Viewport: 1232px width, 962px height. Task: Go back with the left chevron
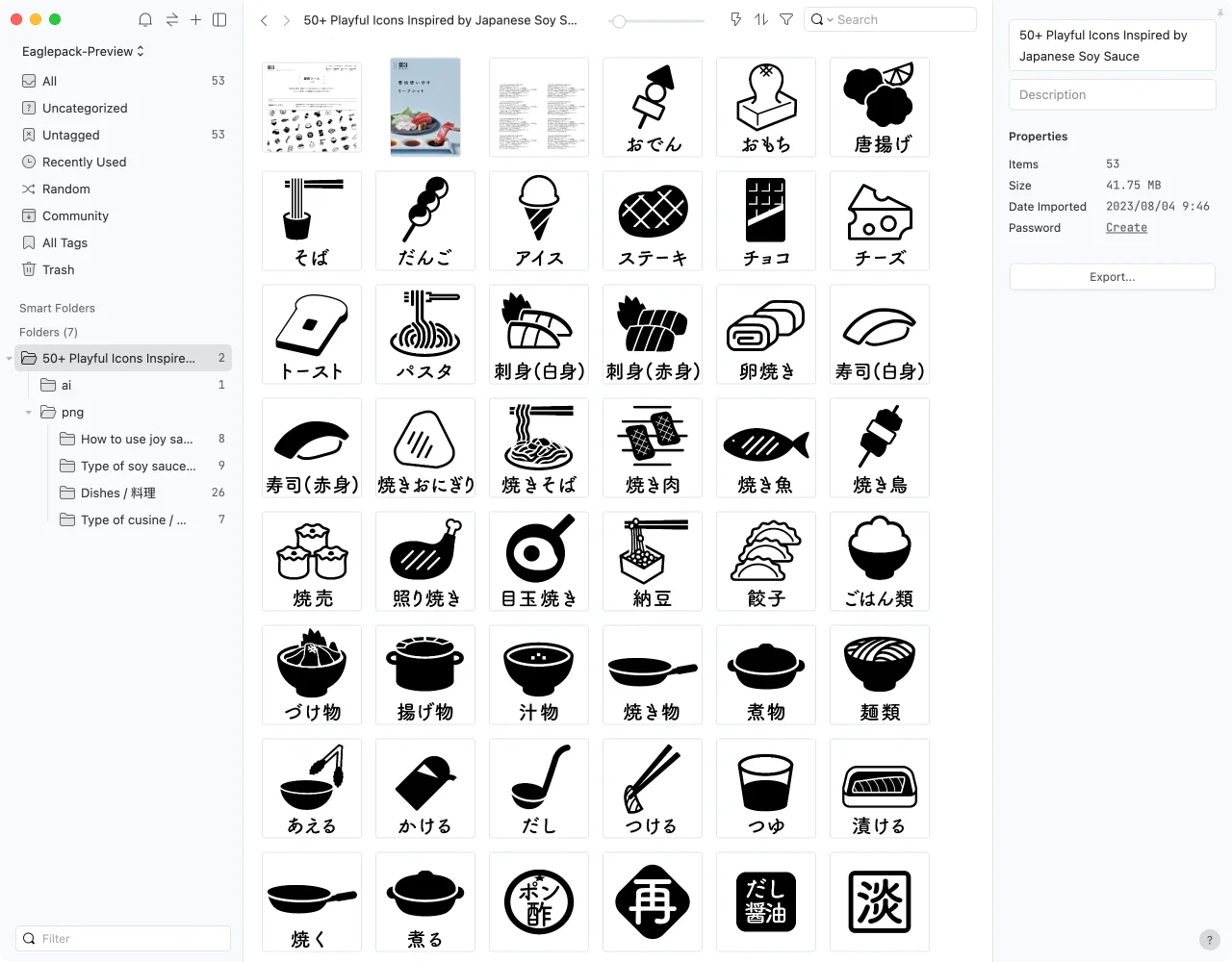264,19
